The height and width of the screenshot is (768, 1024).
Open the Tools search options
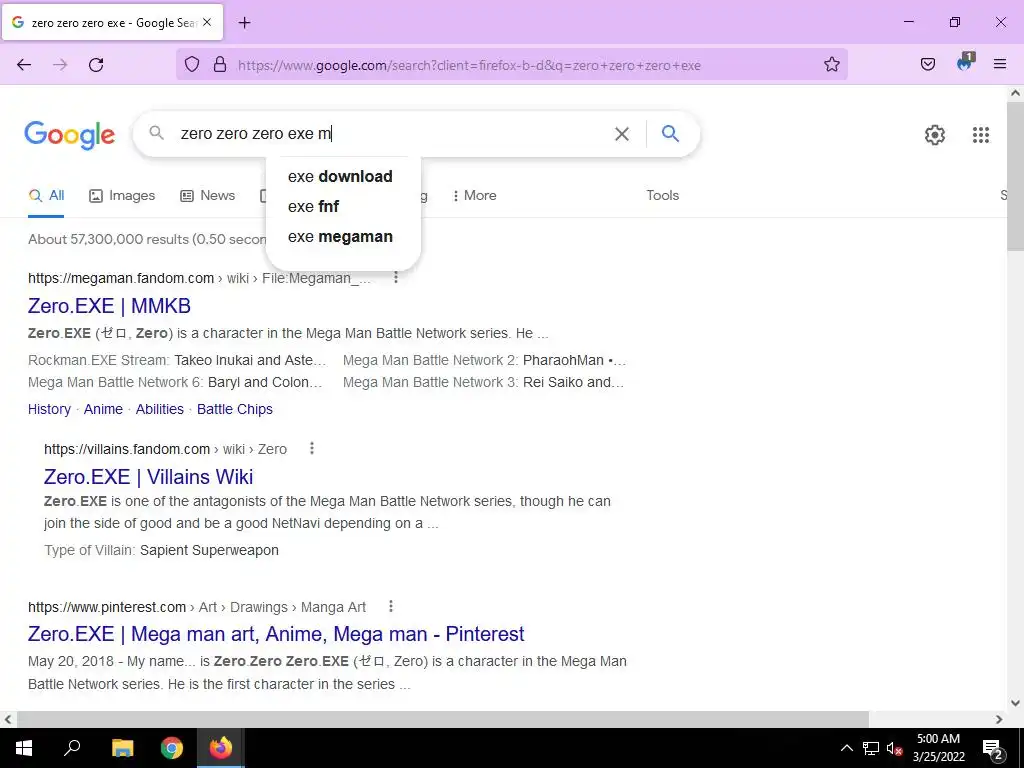coord(662,195)
